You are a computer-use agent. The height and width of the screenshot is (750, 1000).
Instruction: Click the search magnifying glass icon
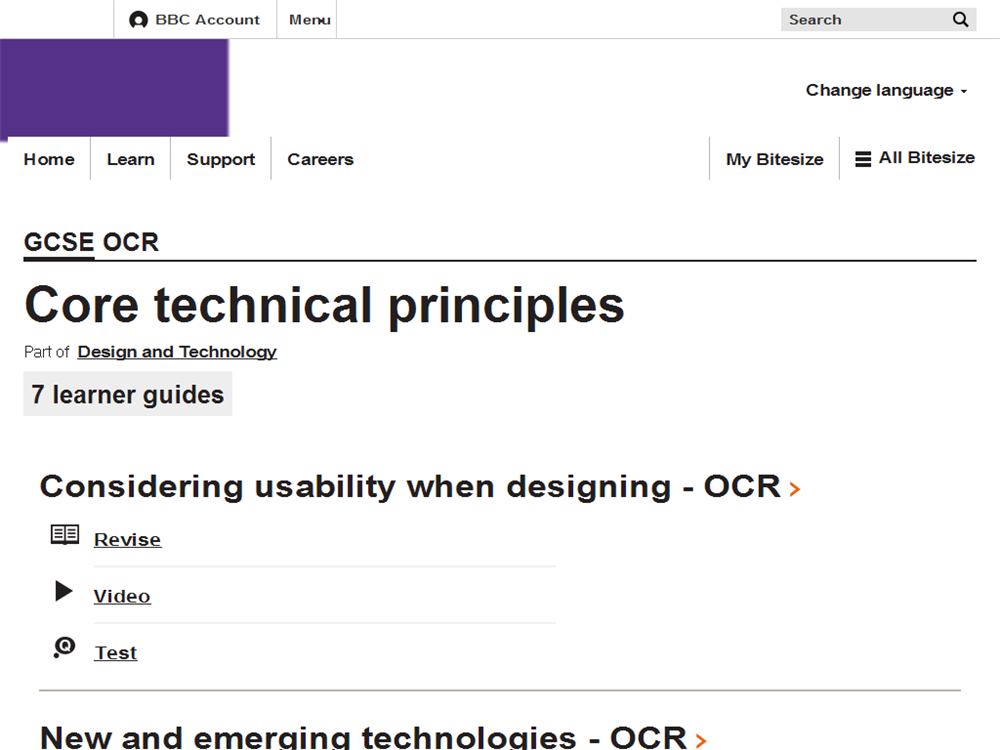click(x=960, y=20)
